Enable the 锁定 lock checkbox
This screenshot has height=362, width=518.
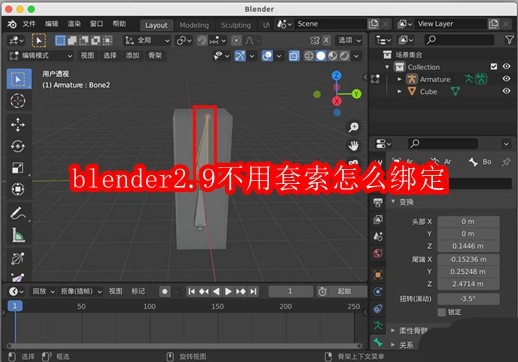[x=441, y=312]
